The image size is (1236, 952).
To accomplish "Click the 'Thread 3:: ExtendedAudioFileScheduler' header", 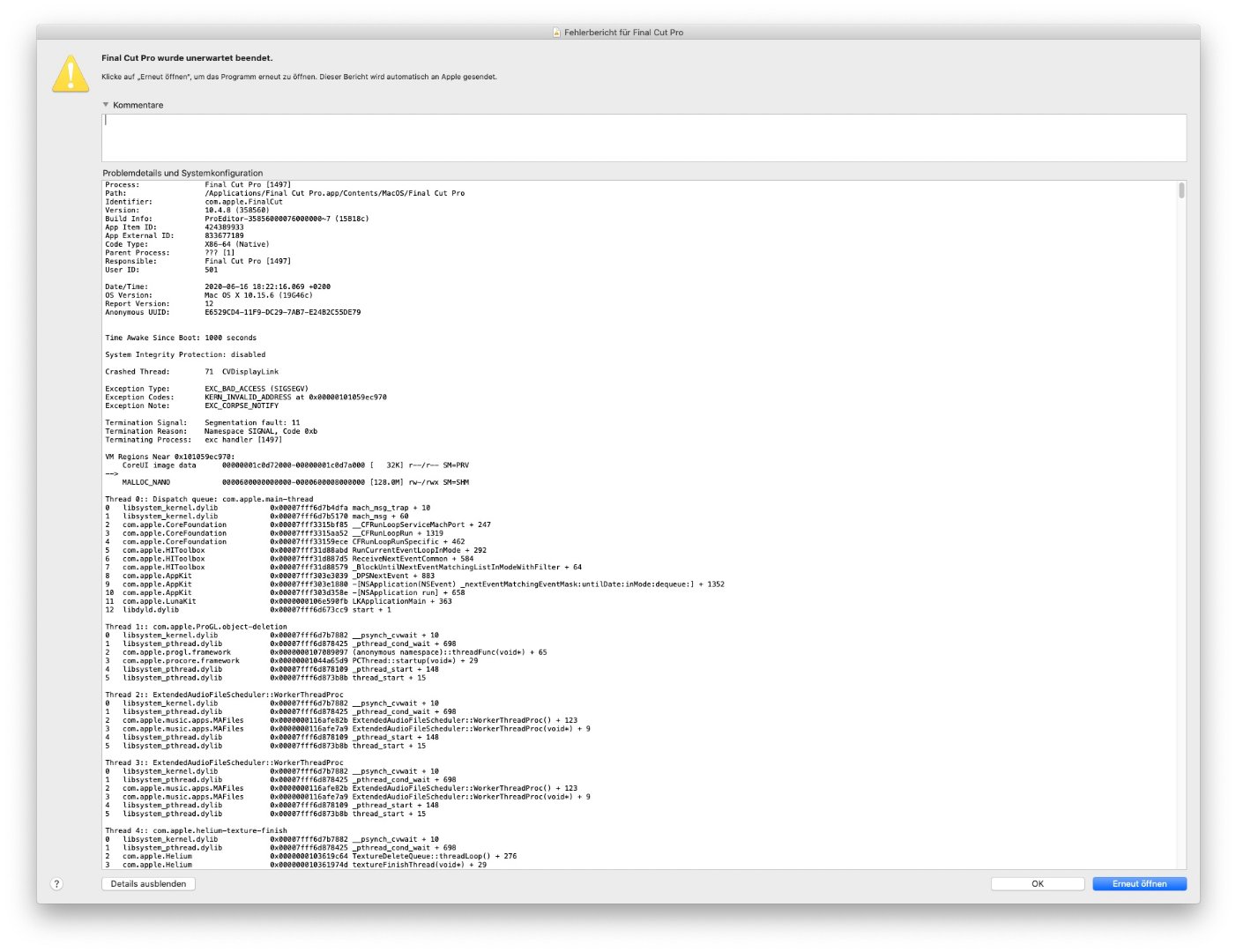I will pos(224,762).
